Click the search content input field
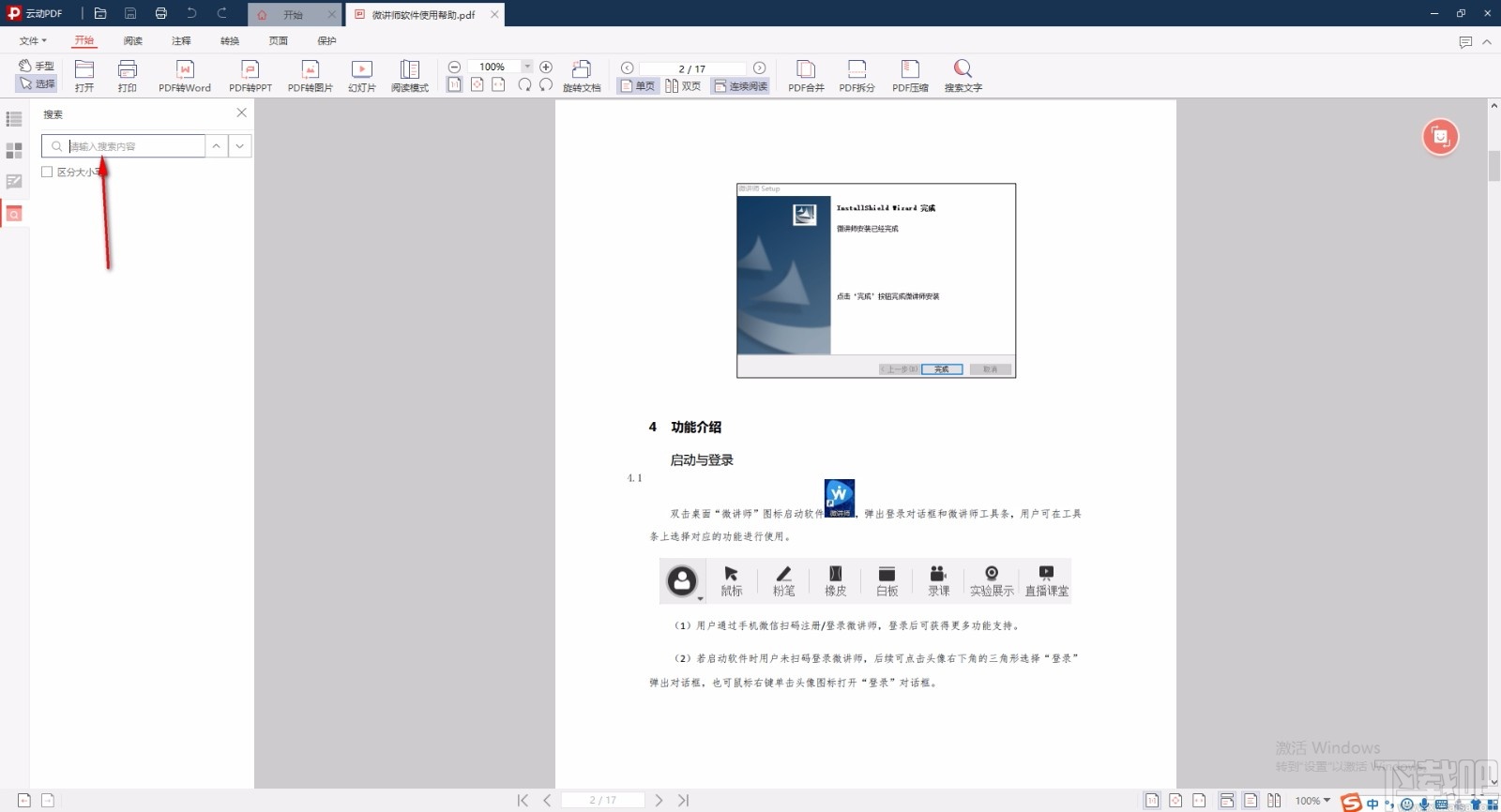Viewport: 1501px width, 812px height. click(x=123, y=146)
